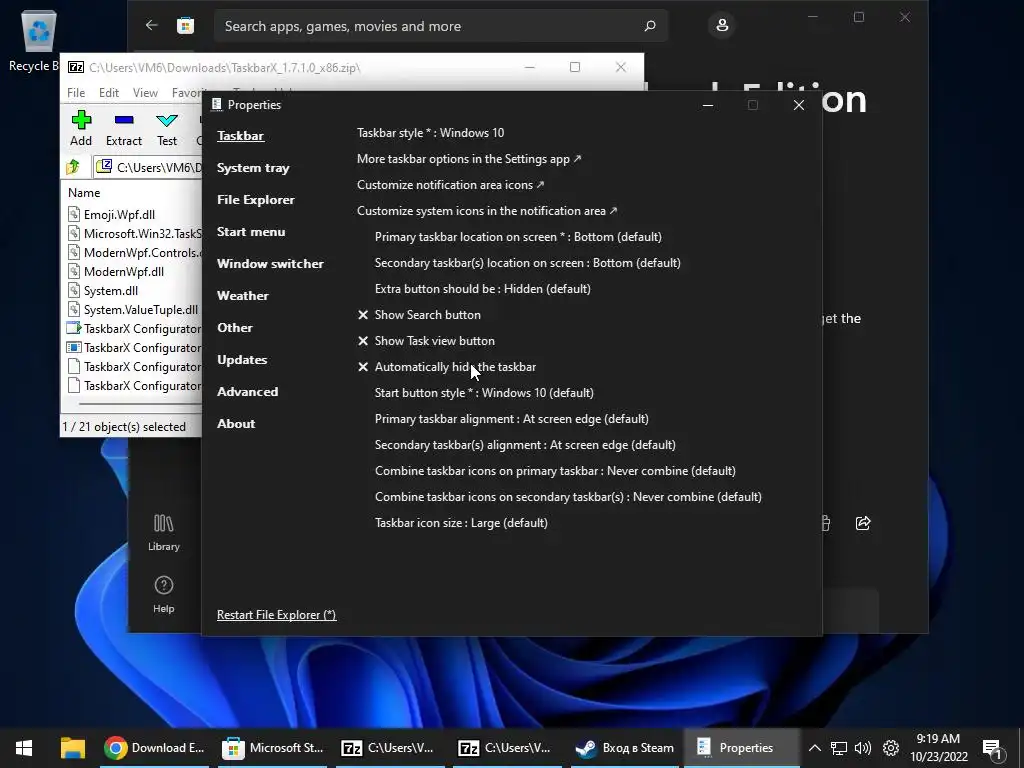
Task: Change primary taskbar alignment setting
Action: click(x=511, y=419)
